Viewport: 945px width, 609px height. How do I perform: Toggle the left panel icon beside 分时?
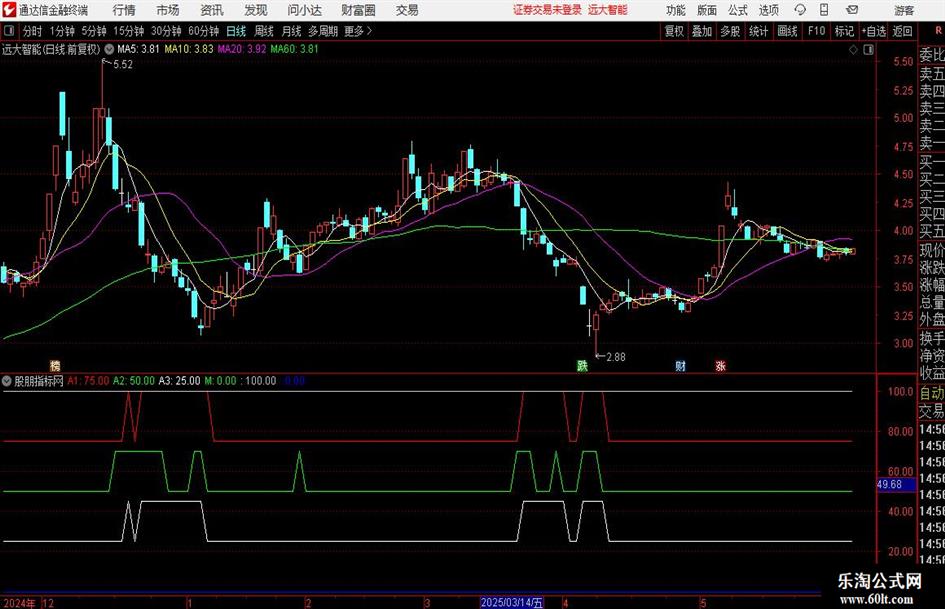click(x=9, y=31)
